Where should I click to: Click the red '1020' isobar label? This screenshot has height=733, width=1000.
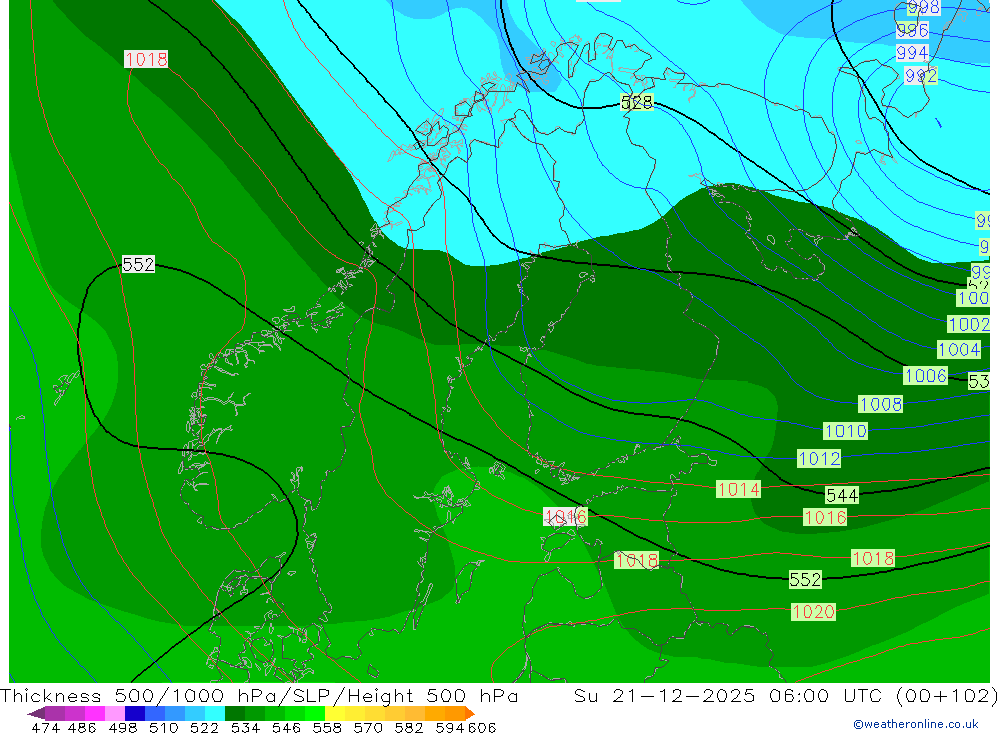(813, 612)
